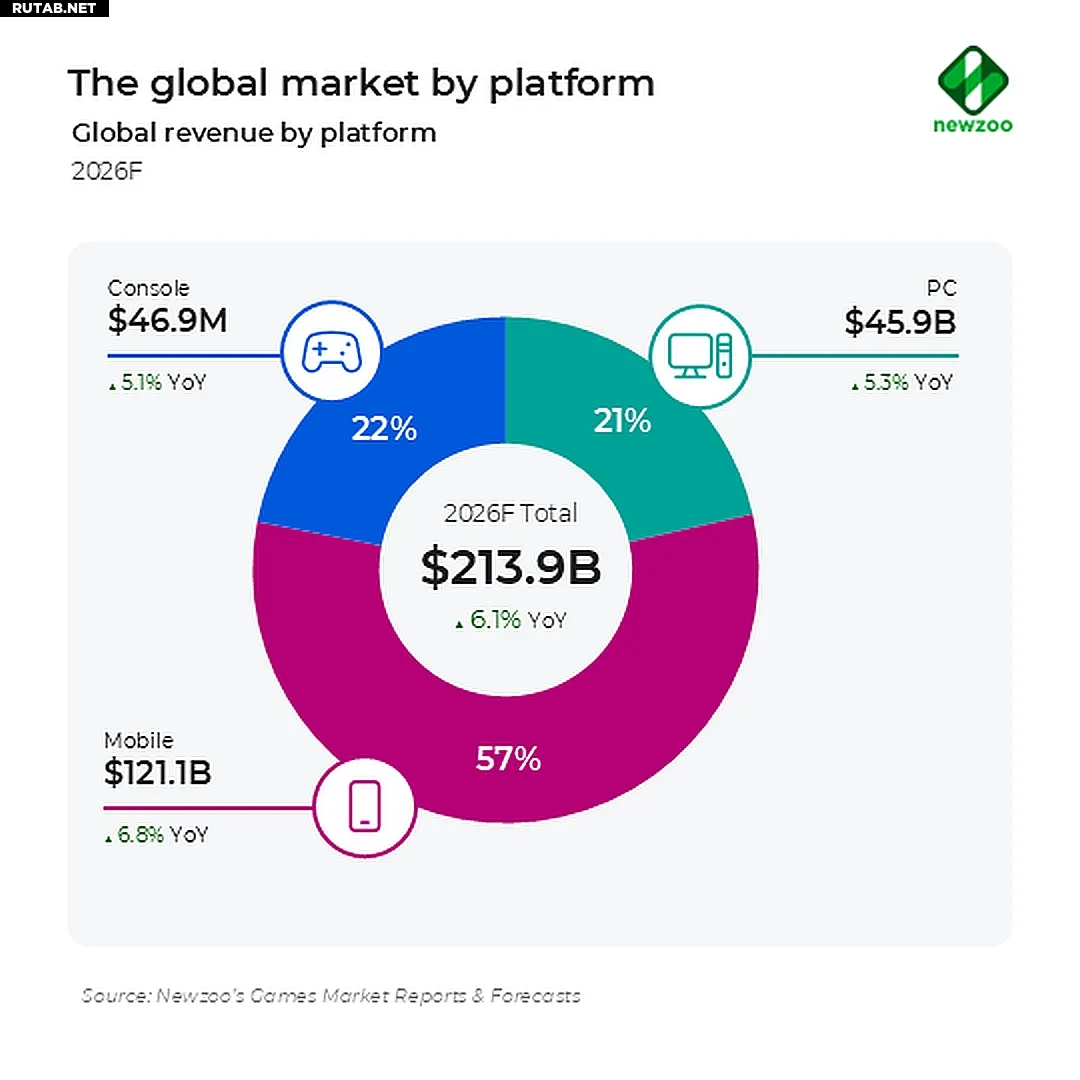
Task: Click the newzoo brand text
Action: pyautogui.click(x=973, y=125)
